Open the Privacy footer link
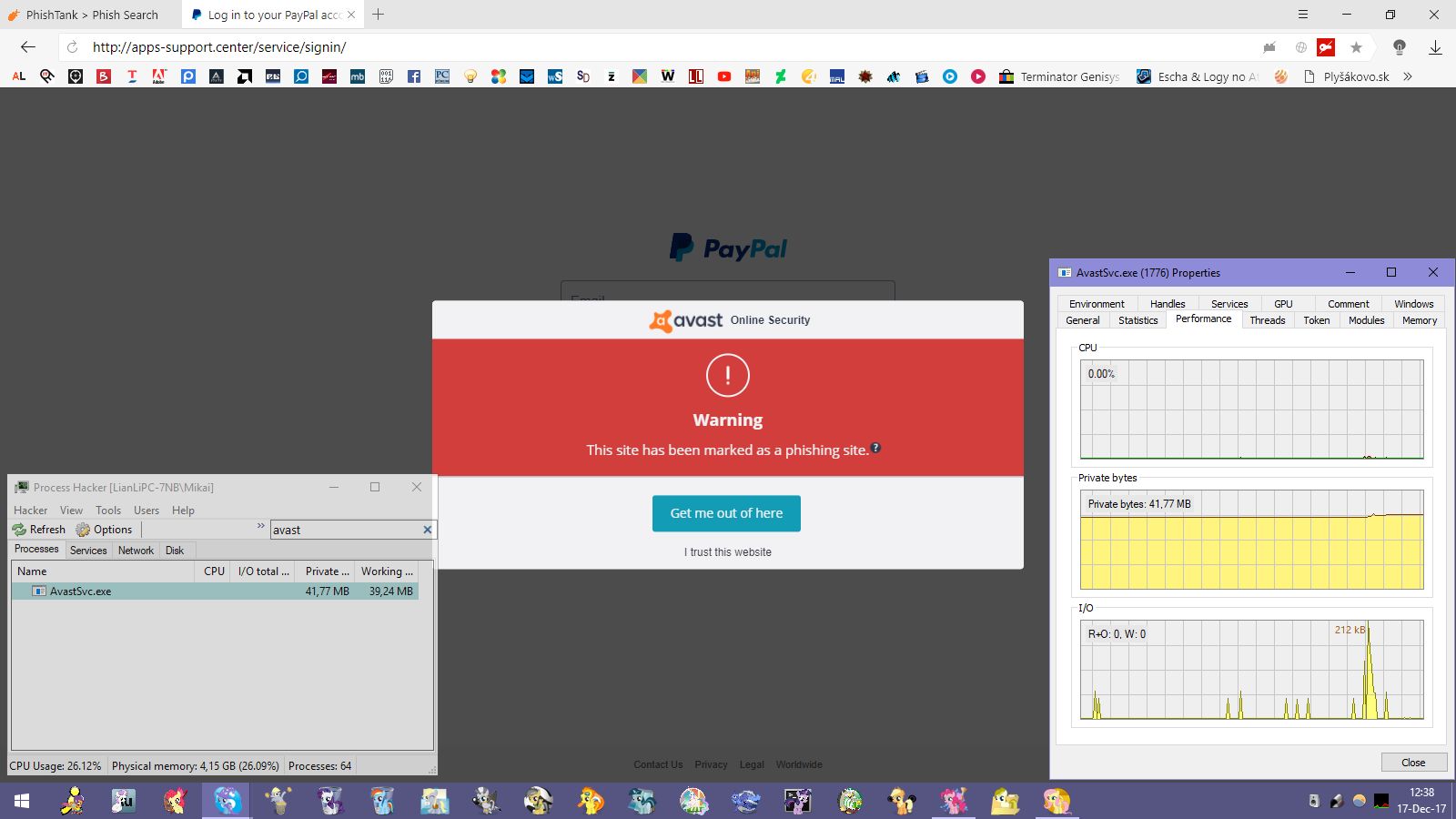 click(711, 765)
